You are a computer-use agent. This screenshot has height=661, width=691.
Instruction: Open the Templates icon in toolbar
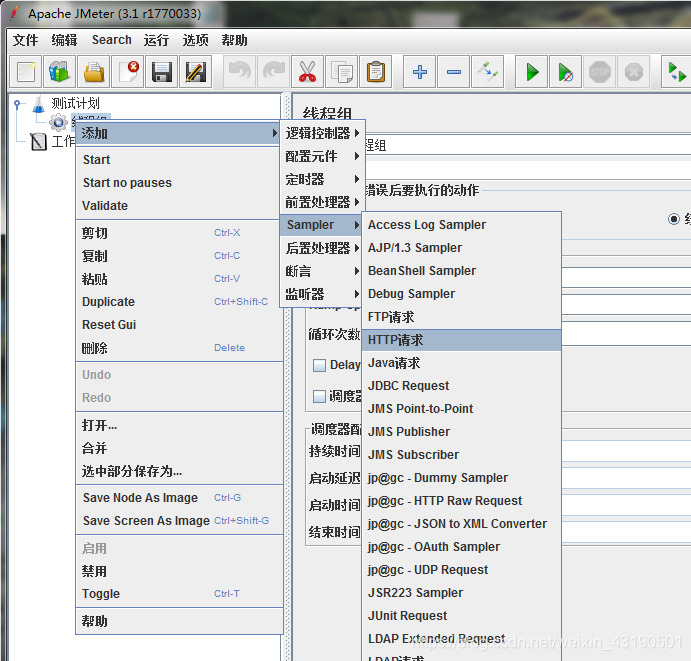coord(59,71)
